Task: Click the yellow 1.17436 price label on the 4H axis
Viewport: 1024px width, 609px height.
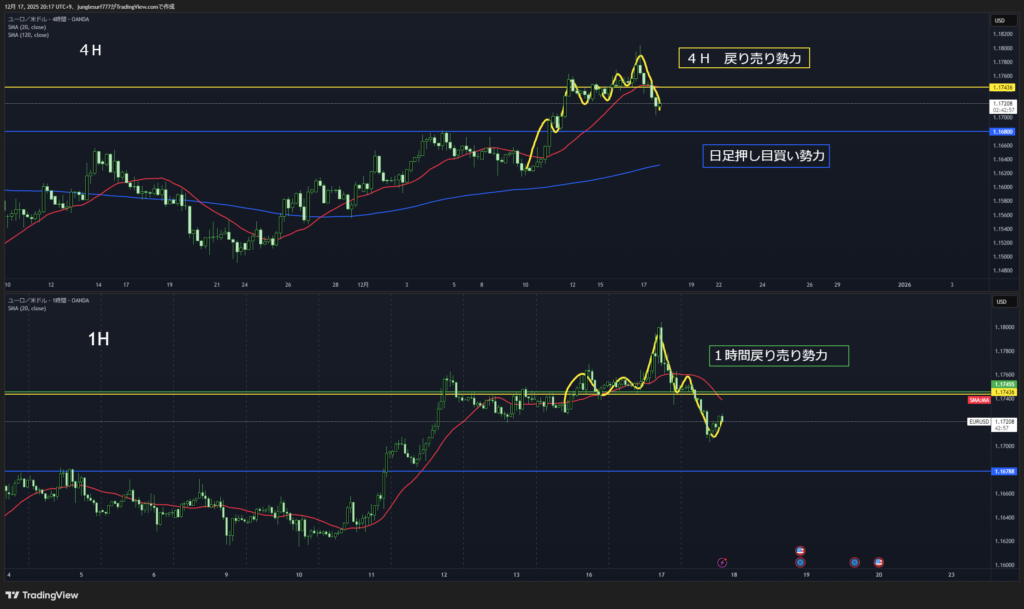Action: [x=1002, y=88]
